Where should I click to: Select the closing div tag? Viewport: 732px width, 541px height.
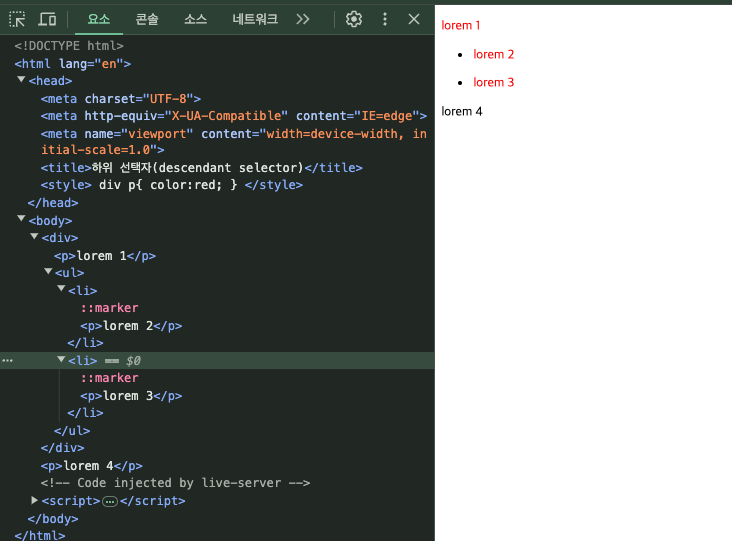(63, 448)
